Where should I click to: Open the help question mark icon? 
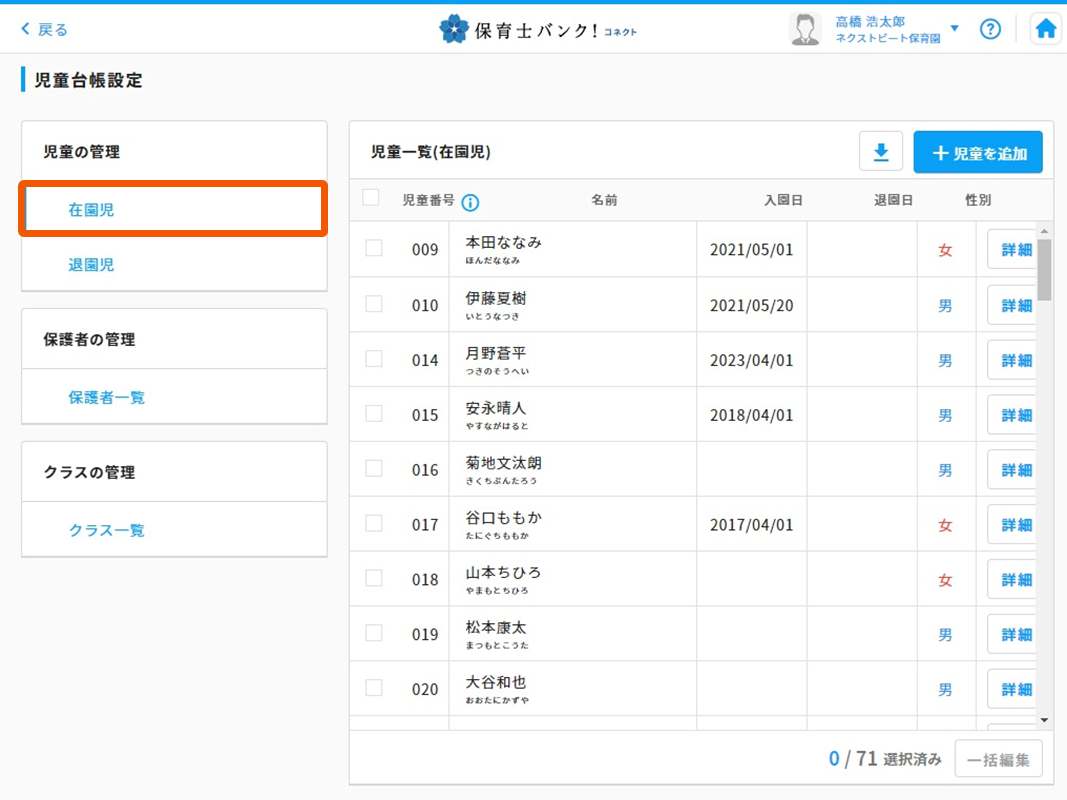point(990,29)
